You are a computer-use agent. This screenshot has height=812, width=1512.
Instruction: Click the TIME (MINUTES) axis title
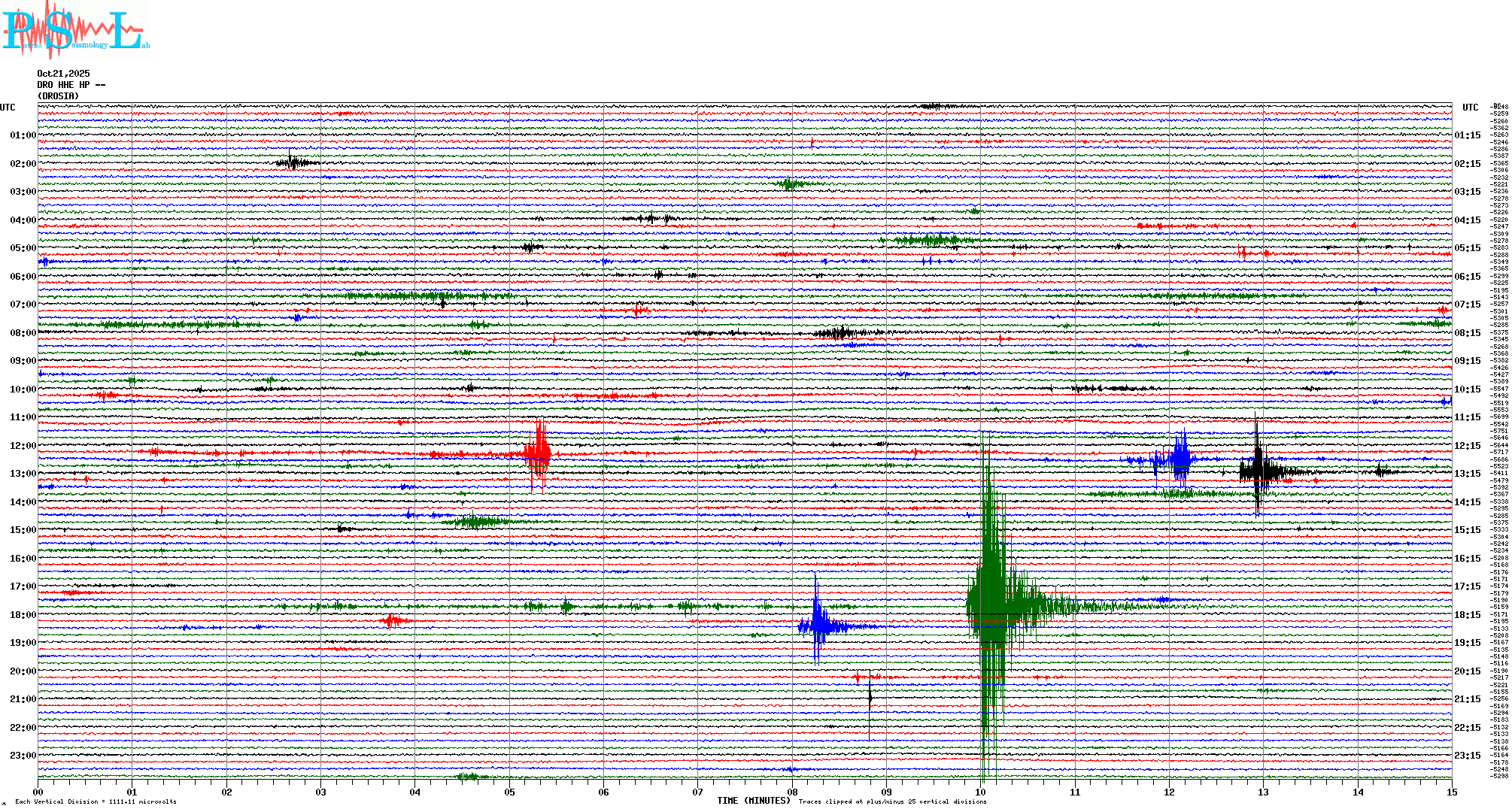(753, 801)
